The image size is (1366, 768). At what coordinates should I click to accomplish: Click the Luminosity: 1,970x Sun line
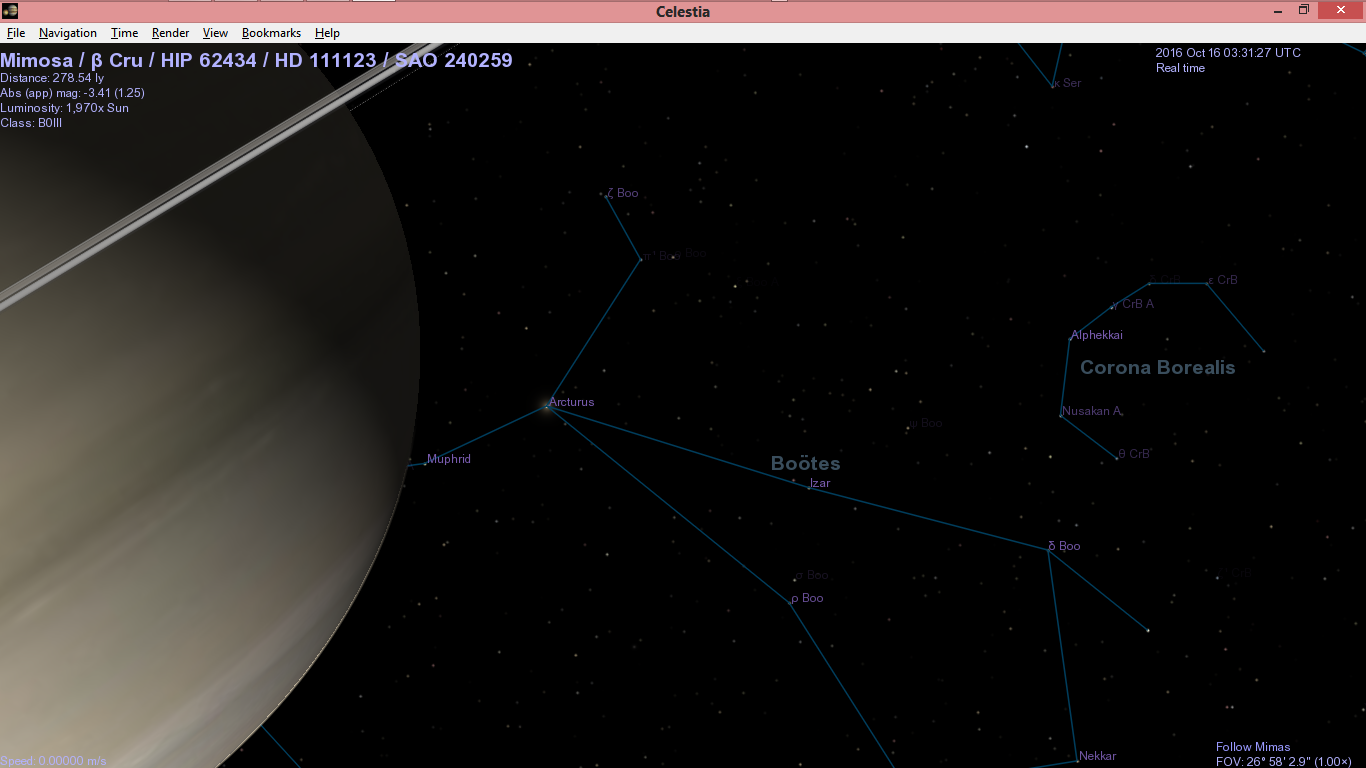65,108
